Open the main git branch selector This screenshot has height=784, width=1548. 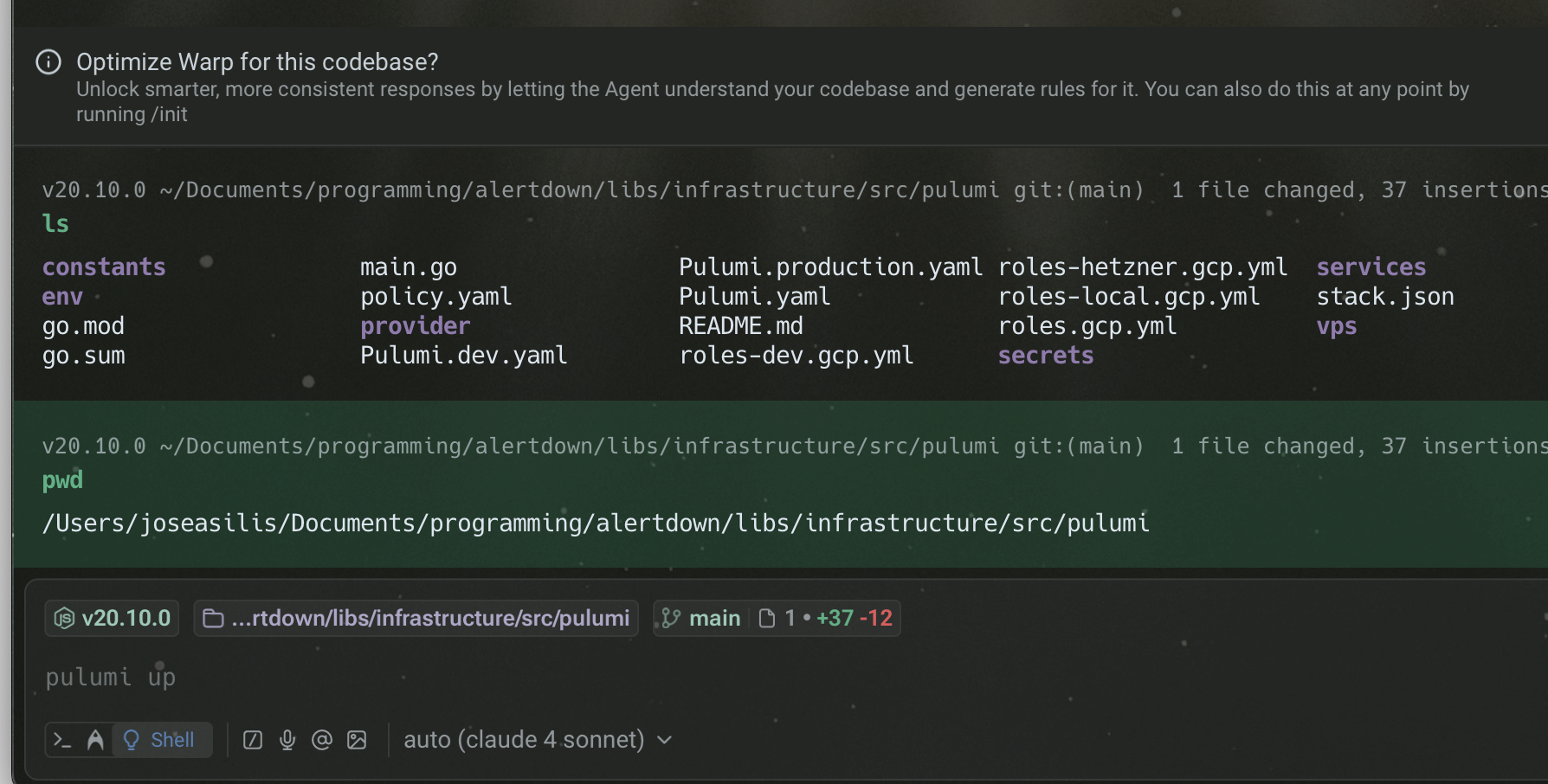coord(701,618)
